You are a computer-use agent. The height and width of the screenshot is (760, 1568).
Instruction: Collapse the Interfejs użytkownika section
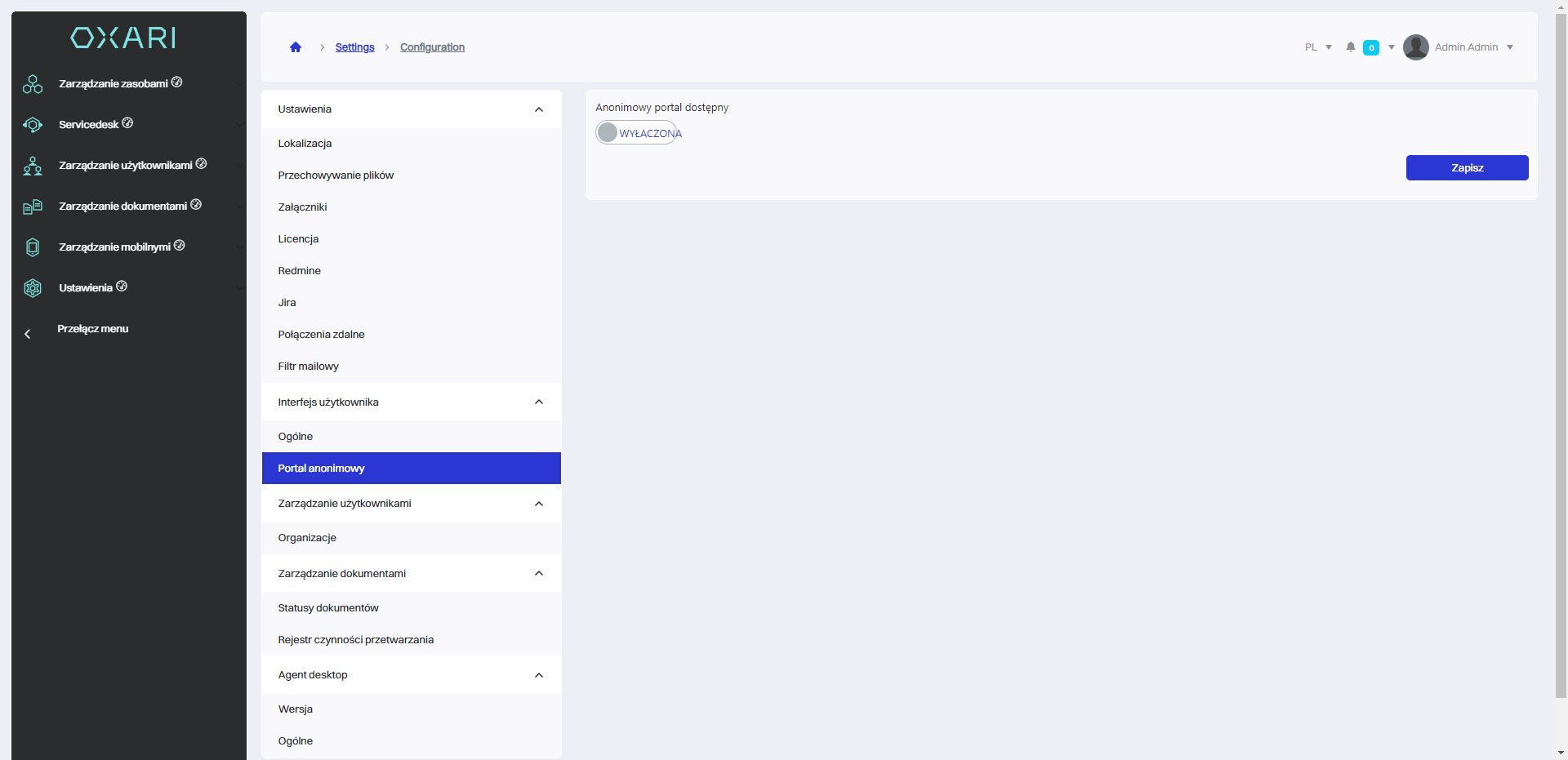click(539, 402)
